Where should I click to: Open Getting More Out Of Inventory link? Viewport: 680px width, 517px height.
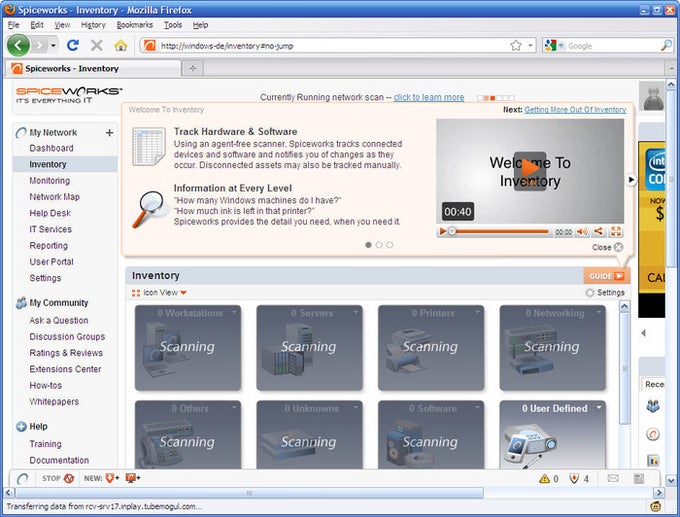coord(575,110)
